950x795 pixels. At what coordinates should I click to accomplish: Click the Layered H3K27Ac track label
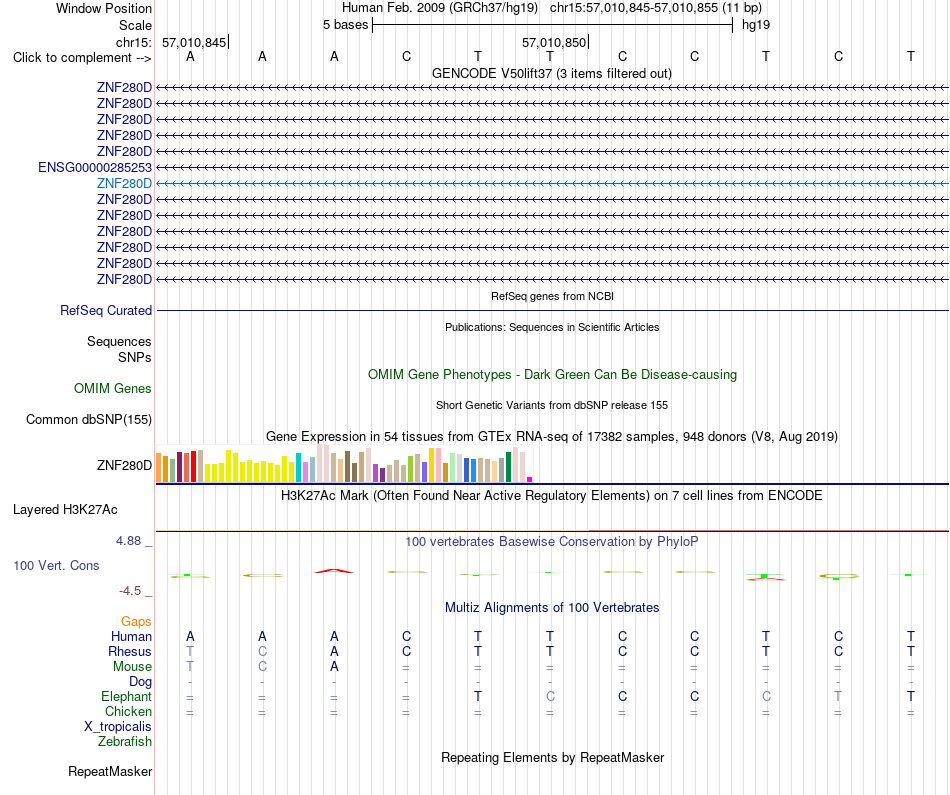(x=65, y=510)
